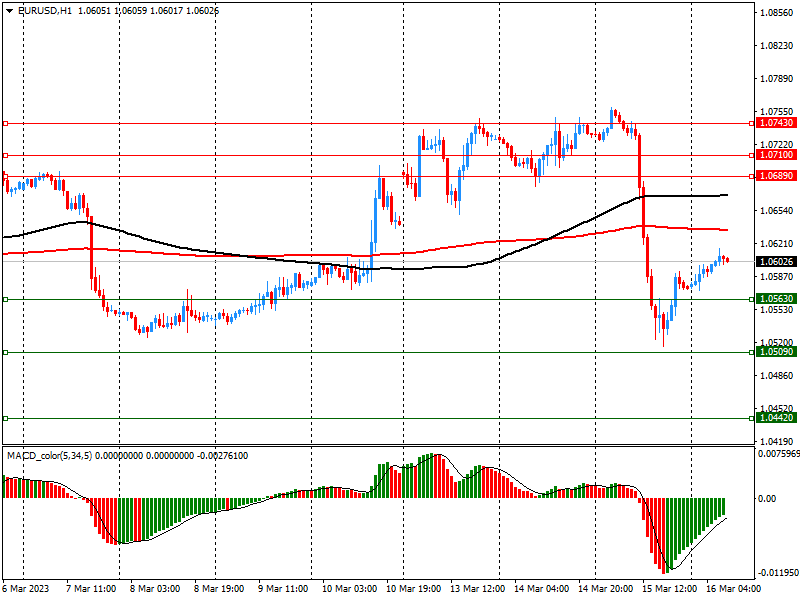Select the red 1.07100 price level label

coord(777,155)
